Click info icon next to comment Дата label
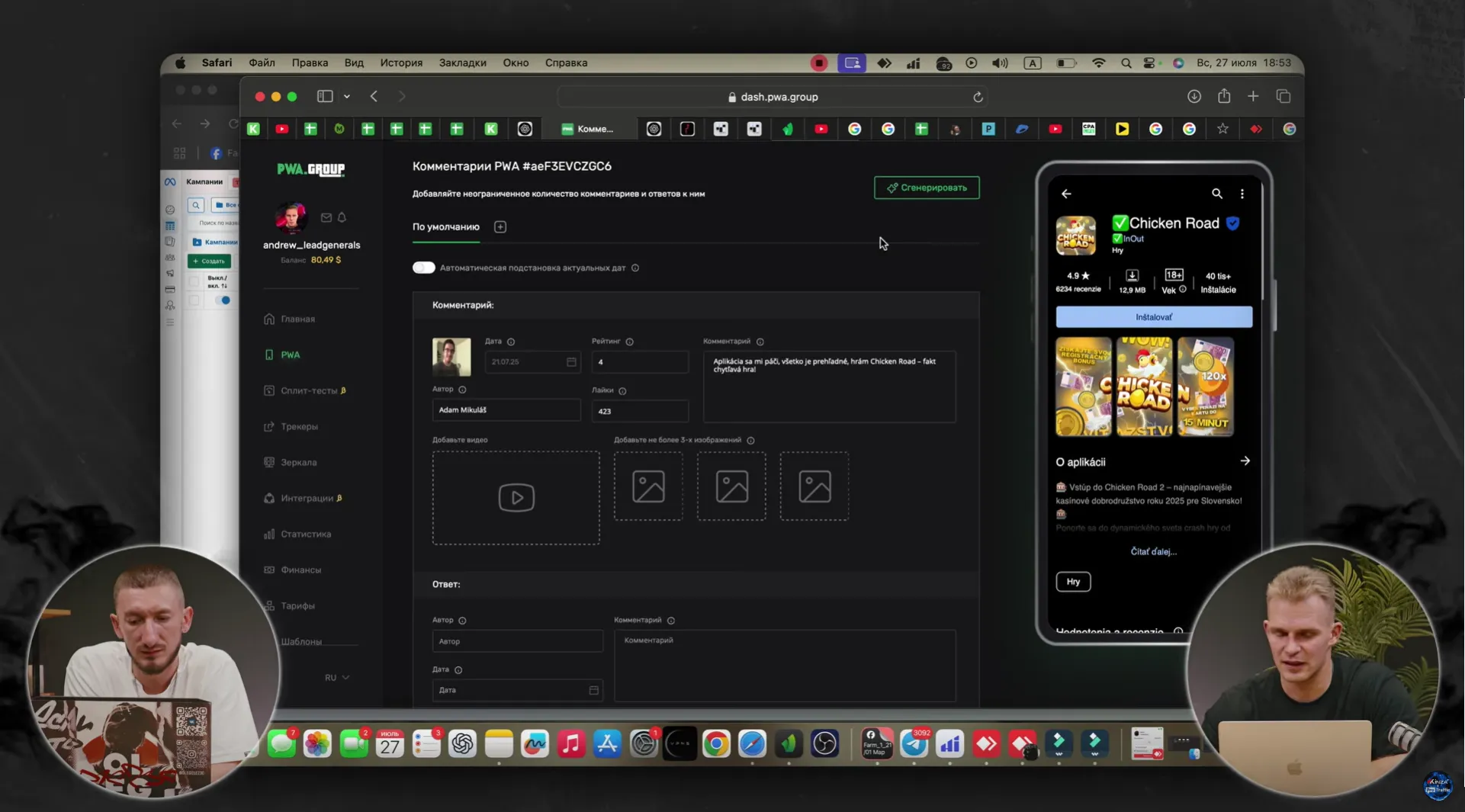 [x=511, y=342]
